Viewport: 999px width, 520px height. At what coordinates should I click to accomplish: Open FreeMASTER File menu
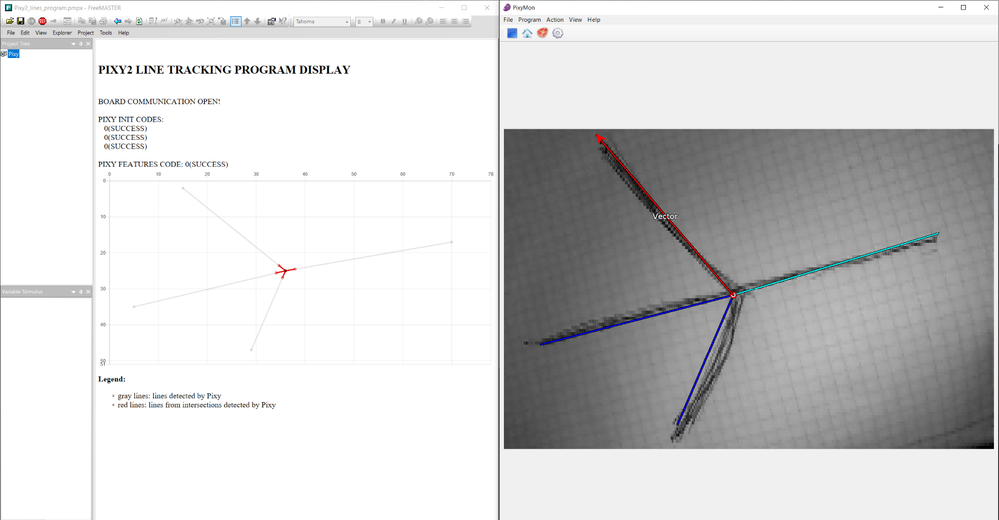pos(11,32)
